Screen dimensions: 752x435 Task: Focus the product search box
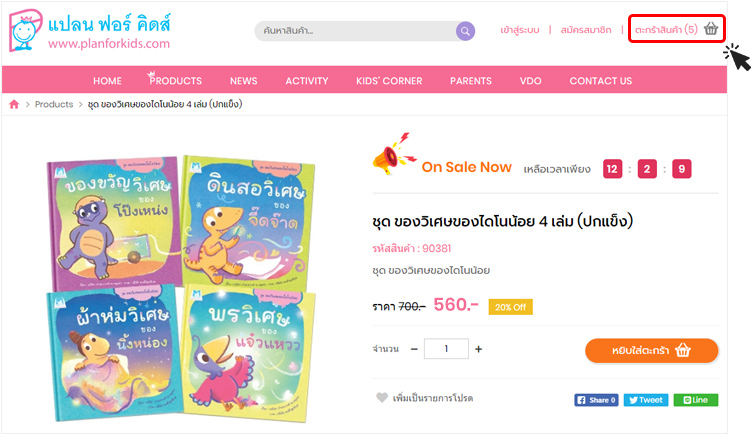point(355,31)
